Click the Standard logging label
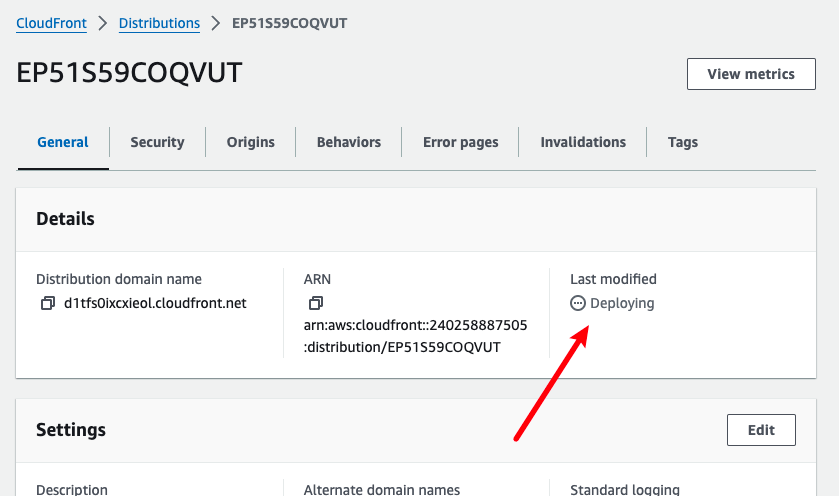The image size is (839, 496). pos(625,490)
